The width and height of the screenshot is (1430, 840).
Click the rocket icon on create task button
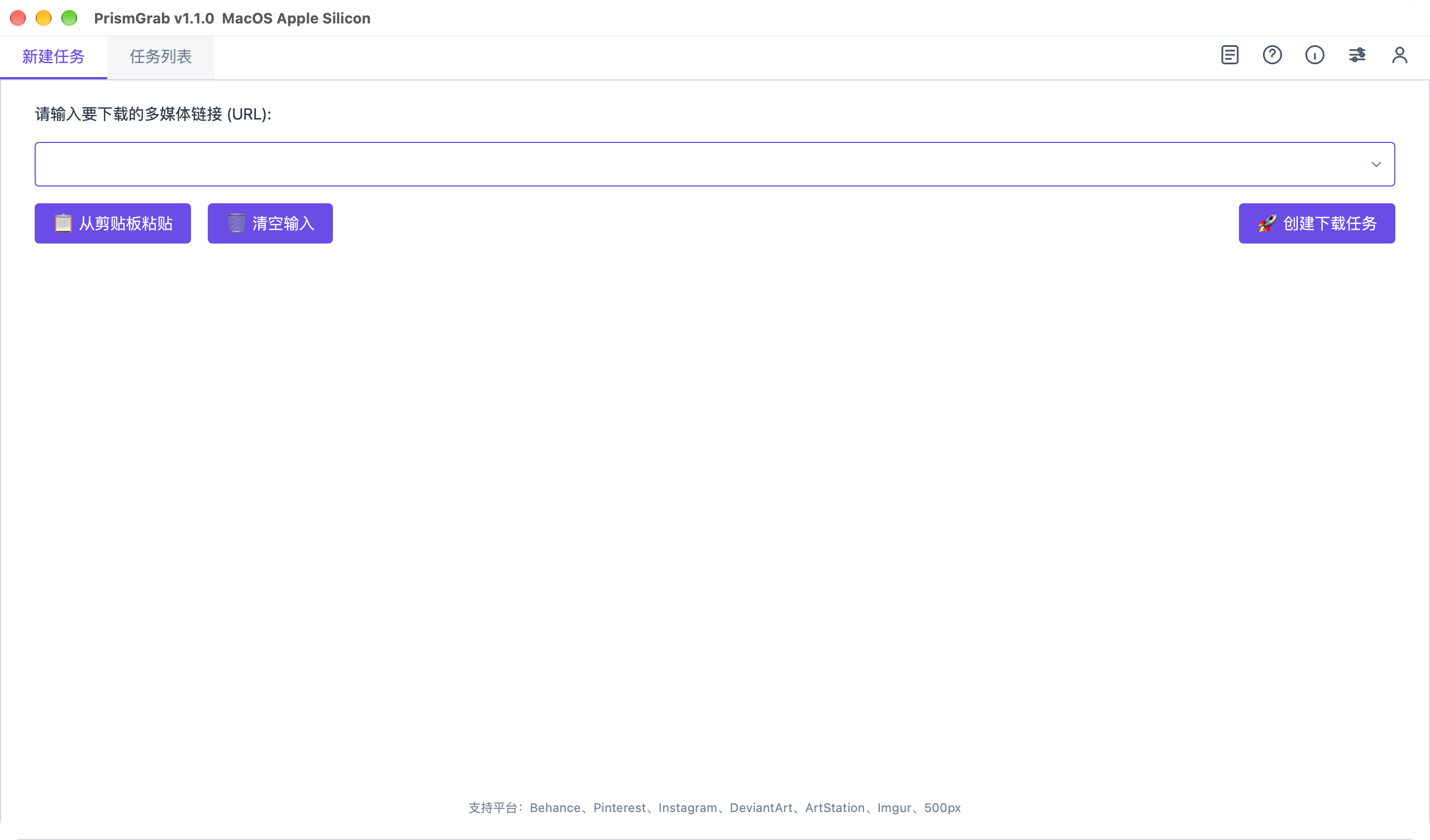[1267, 223]
